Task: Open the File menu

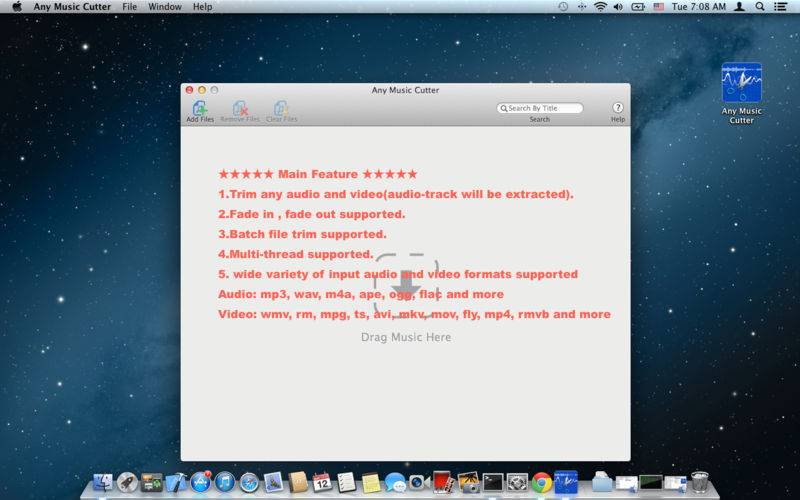Action: 130,7
